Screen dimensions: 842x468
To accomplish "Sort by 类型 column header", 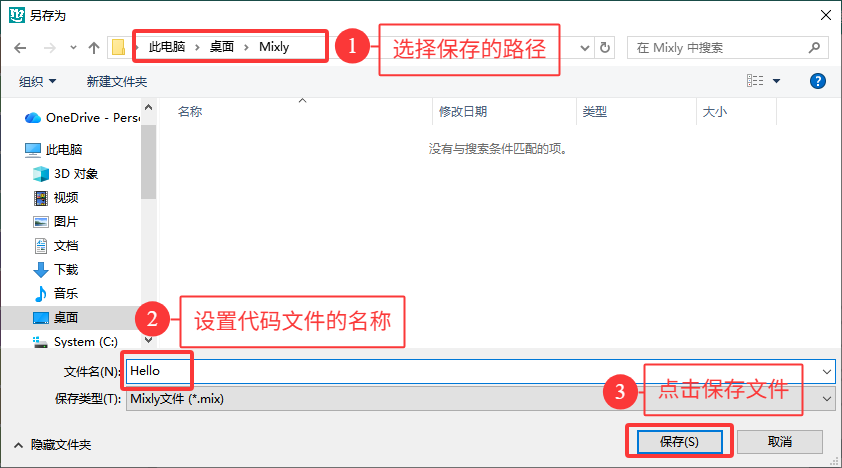I will click(595, 112).
